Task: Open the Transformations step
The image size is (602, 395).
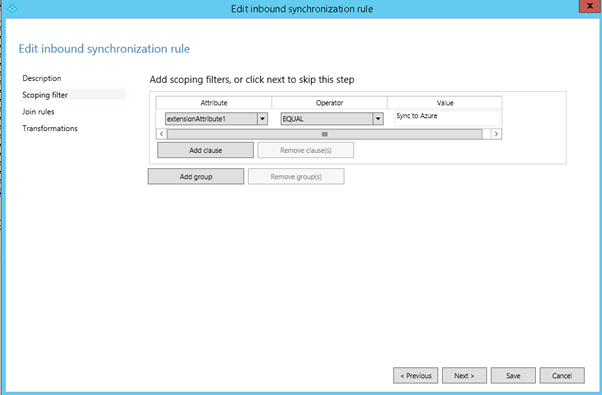Action: point(50,128)
